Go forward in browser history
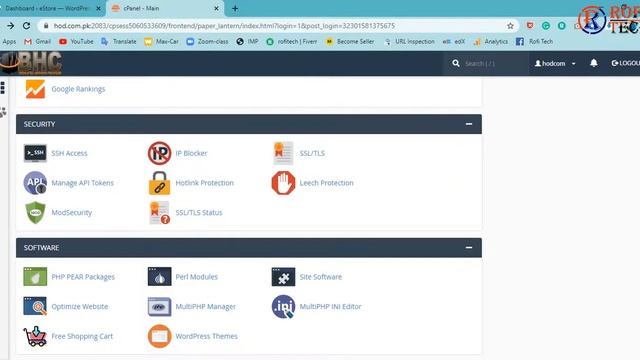This screenshot has height=360, width=640. 10,26
